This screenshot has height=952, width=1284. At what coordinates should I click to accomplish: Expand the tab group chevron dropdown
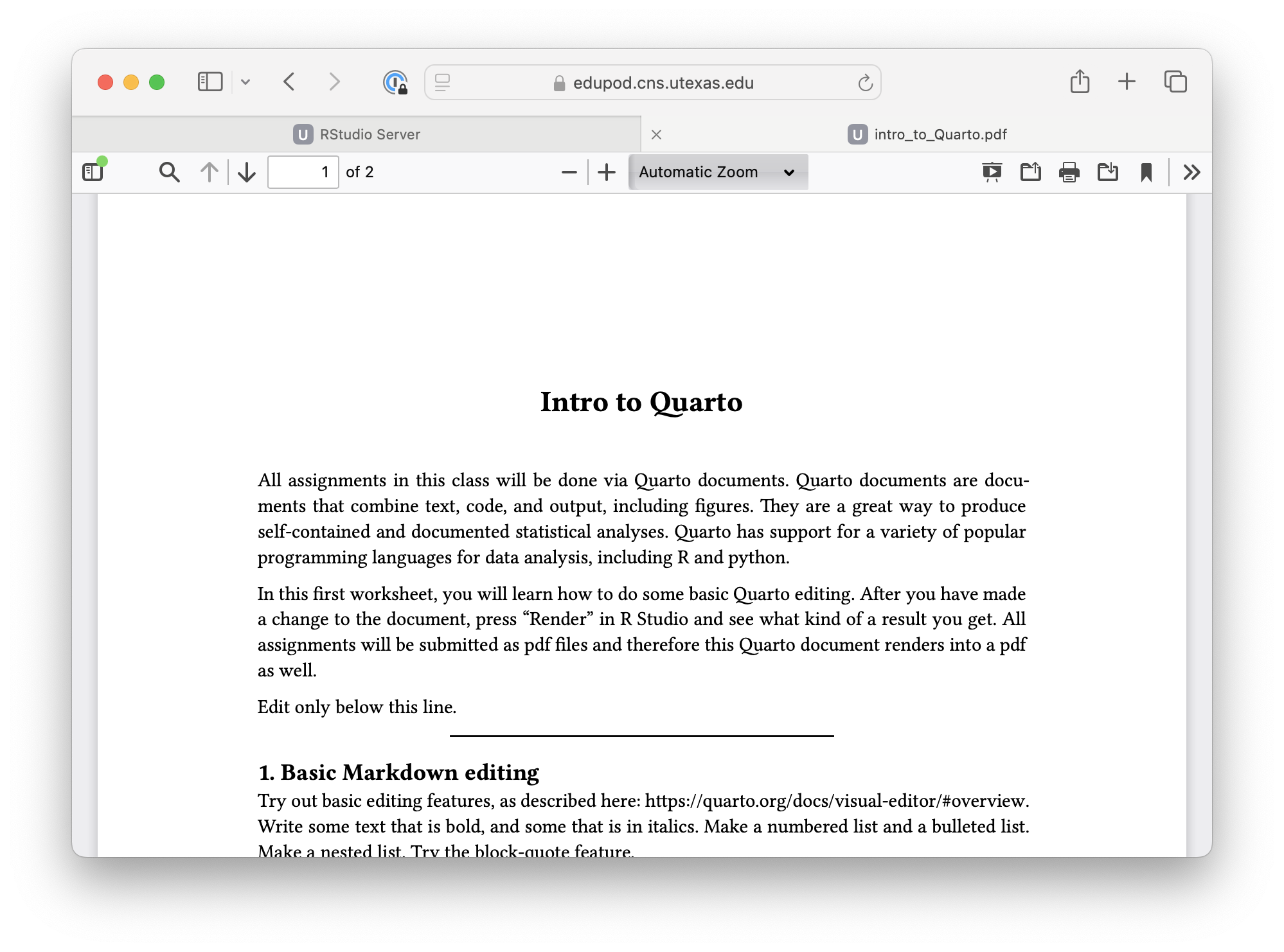pyautogui.click(x=245, y=82)
